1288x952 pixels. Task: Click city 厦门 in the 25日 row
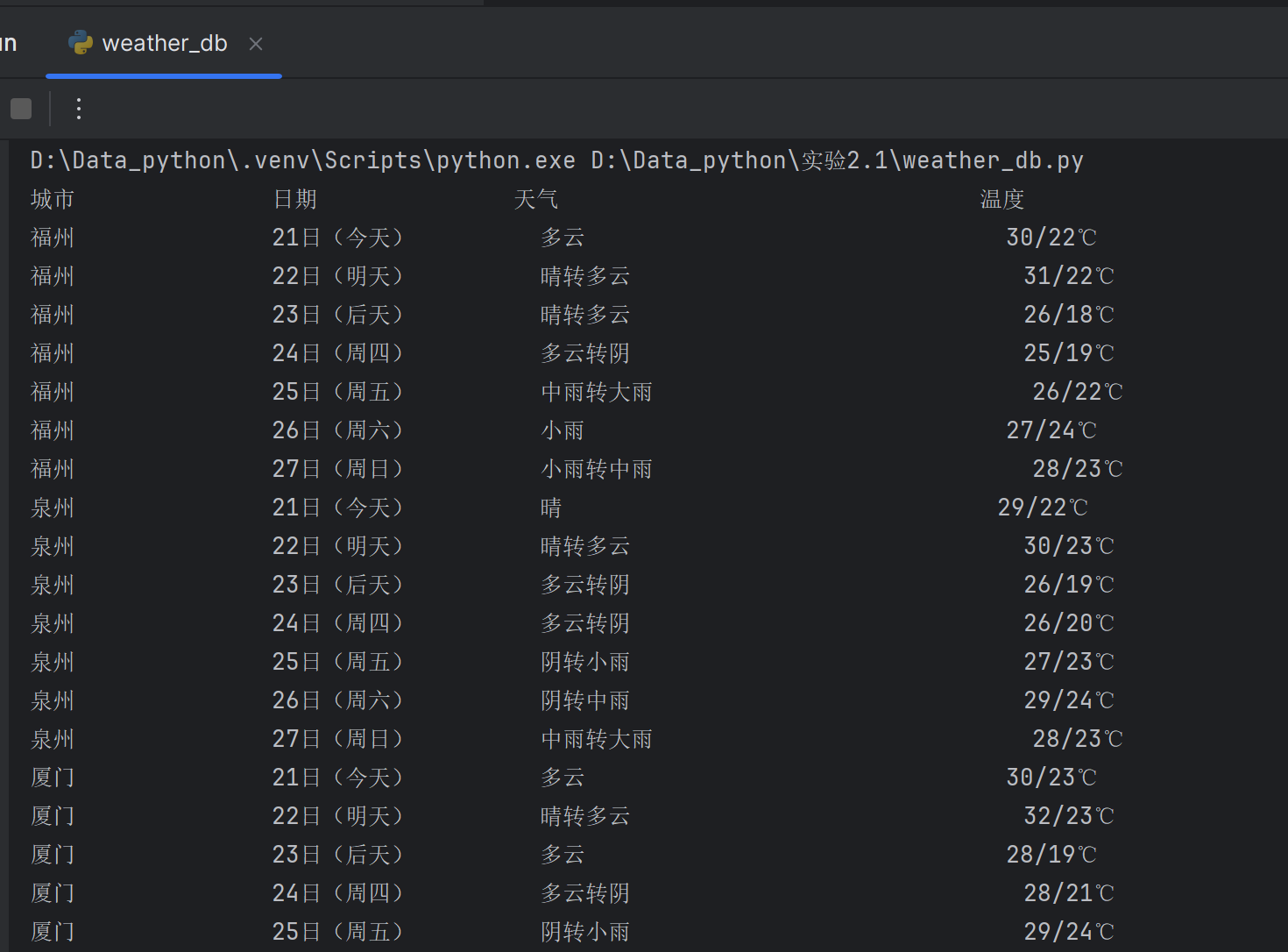[x=53, y=932]
